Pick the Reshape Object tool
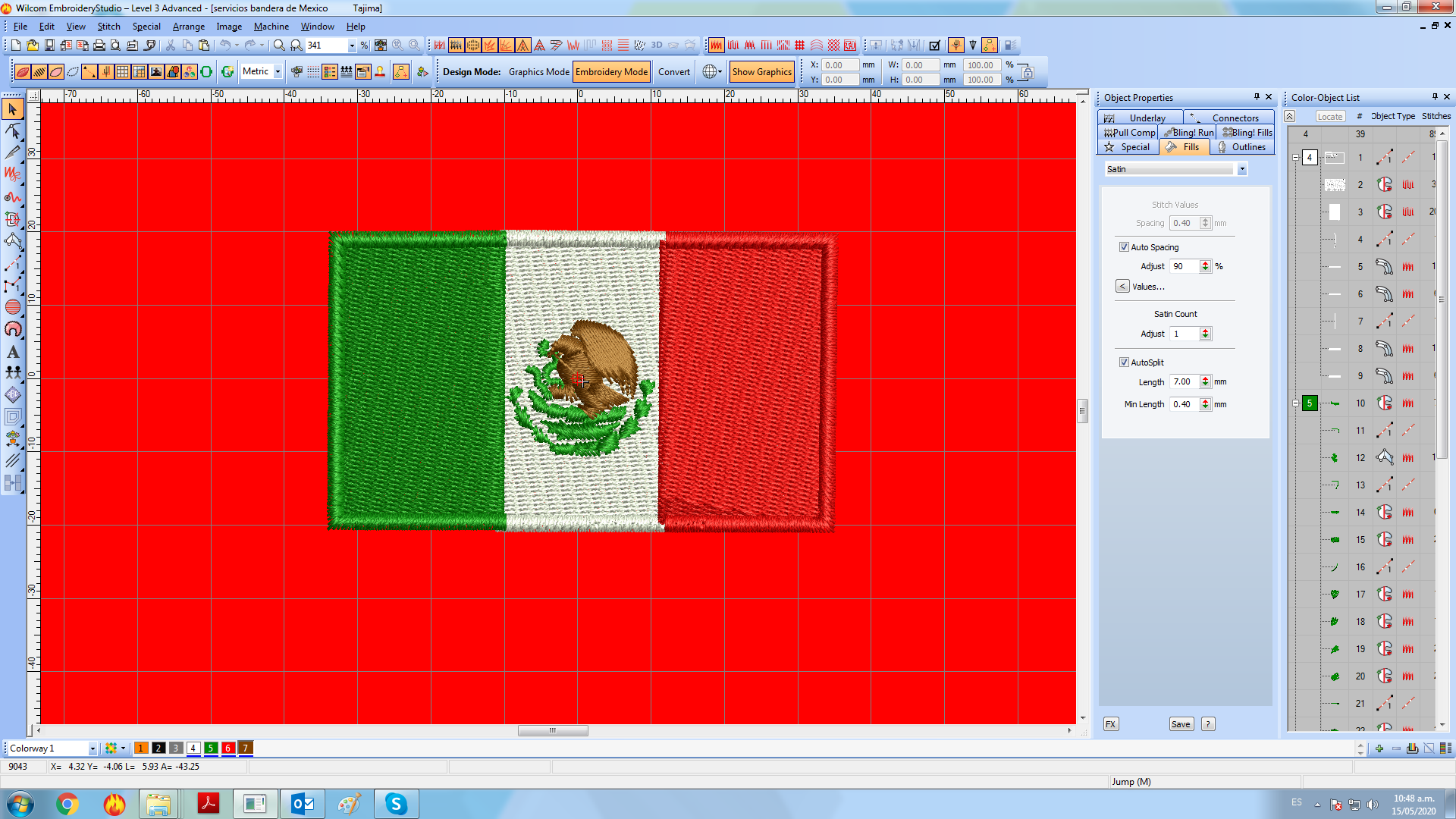This screenshot has height=819, width=1456. [x=13, y=131]
